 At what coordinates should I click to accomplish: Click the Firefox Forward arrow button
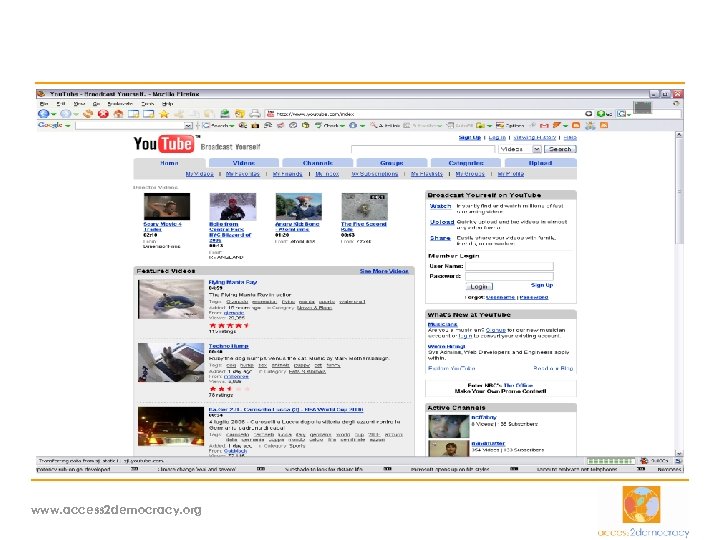(66, 113)
